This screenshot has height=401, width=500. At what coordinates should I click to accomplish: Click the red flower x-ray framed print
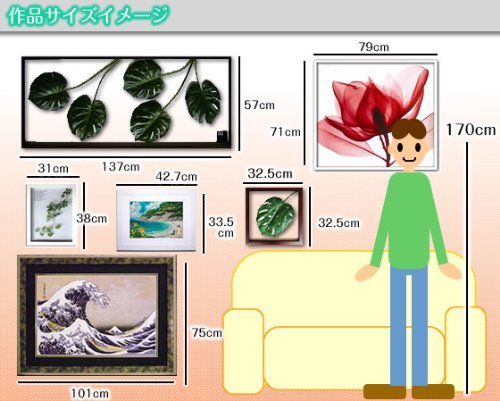click(x=376, y=115)
